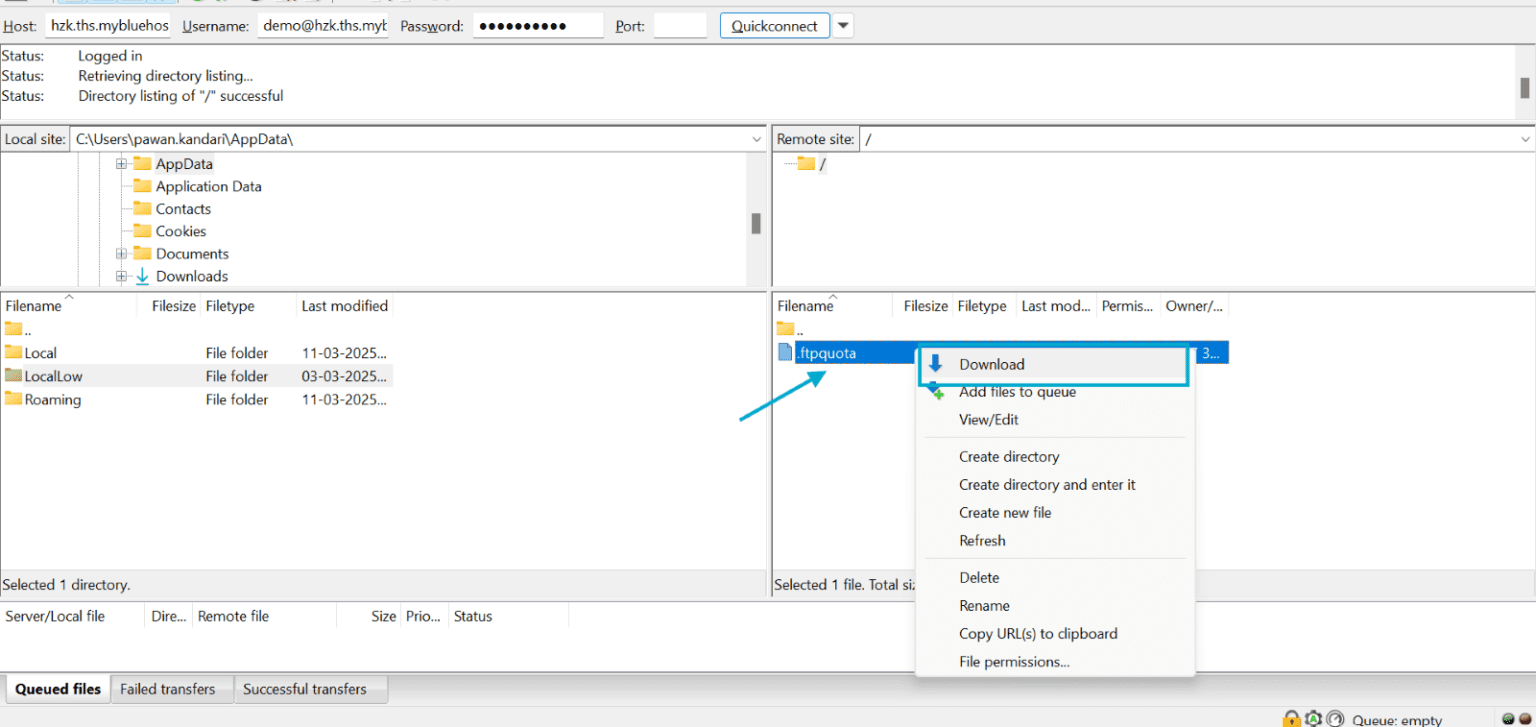This screenshot has width=1536, height=727.
Task: Open the parent directory icon in remote pane
Action: point(784,329)
